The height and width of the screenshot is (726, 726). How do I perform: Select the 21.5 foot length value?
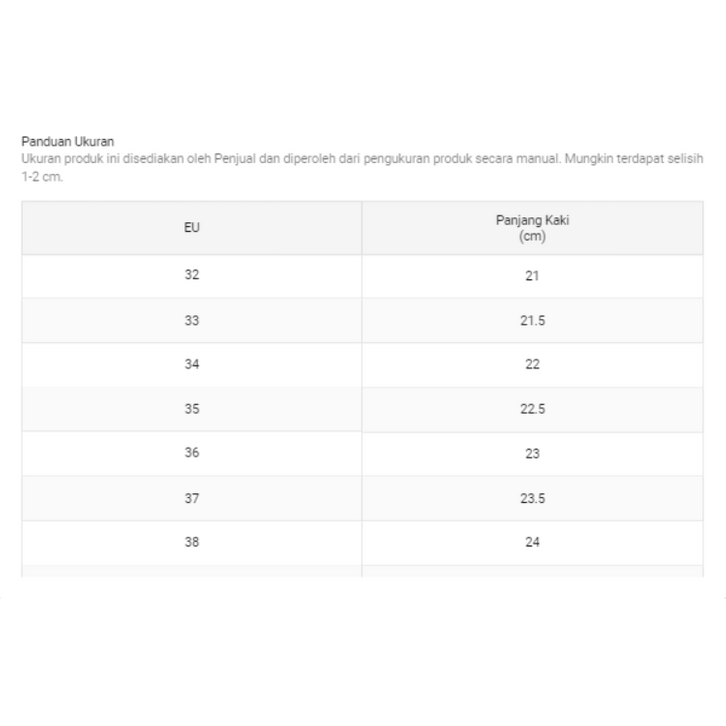pyautogui.click(x=532, y=320)
